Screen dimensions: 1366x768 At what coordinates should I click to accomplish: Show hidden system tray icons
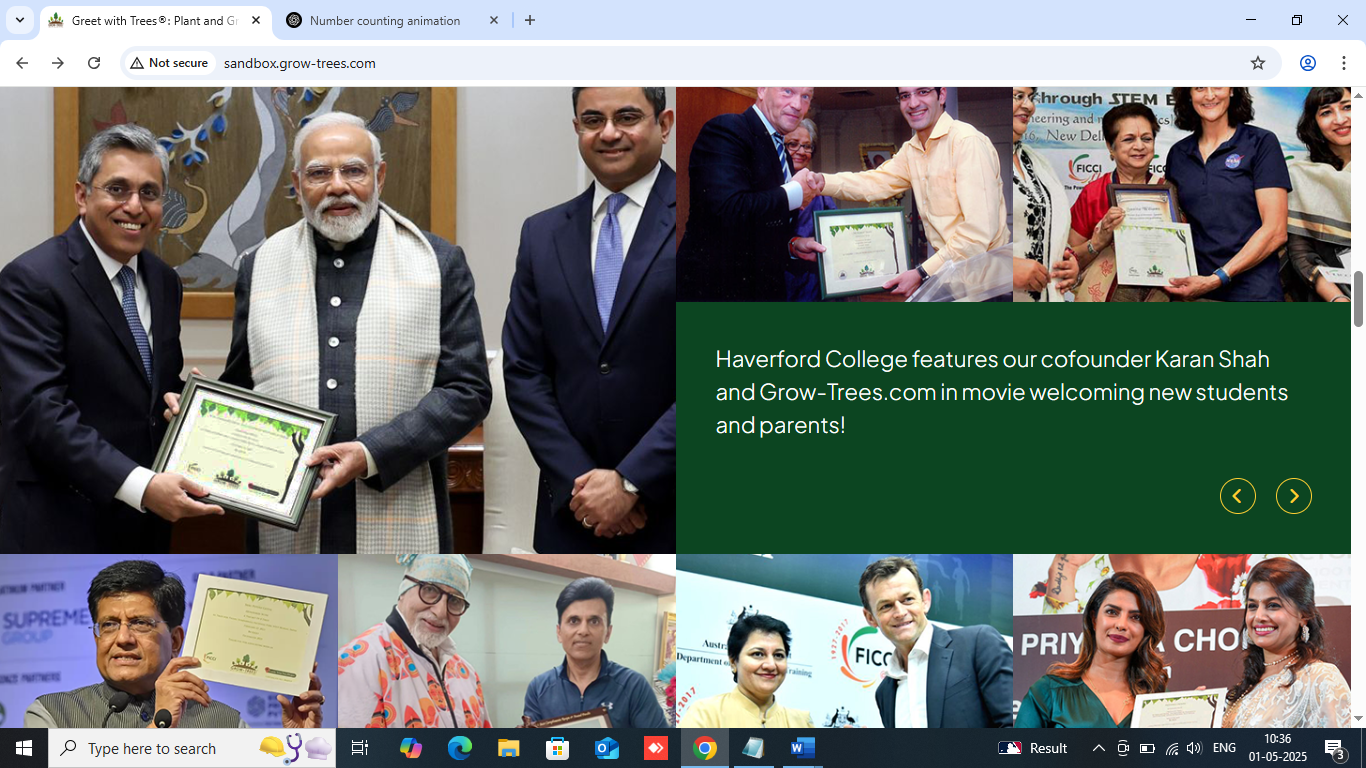tap(1098, 748)
